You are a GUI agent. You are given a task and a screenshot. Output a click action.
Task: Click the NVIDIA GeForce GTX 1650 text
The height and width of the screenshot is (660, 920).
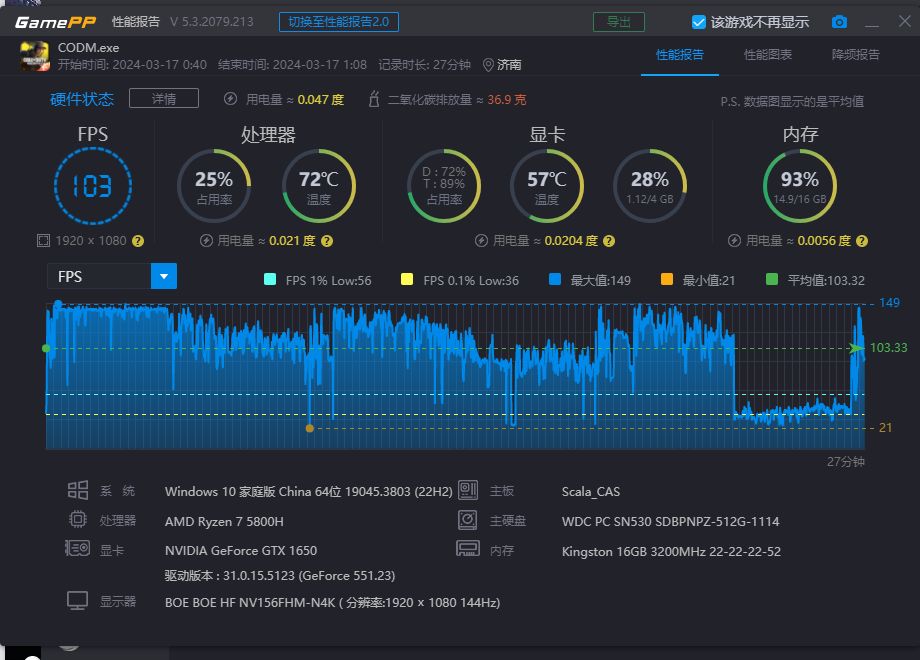click(x=241, y=550)
